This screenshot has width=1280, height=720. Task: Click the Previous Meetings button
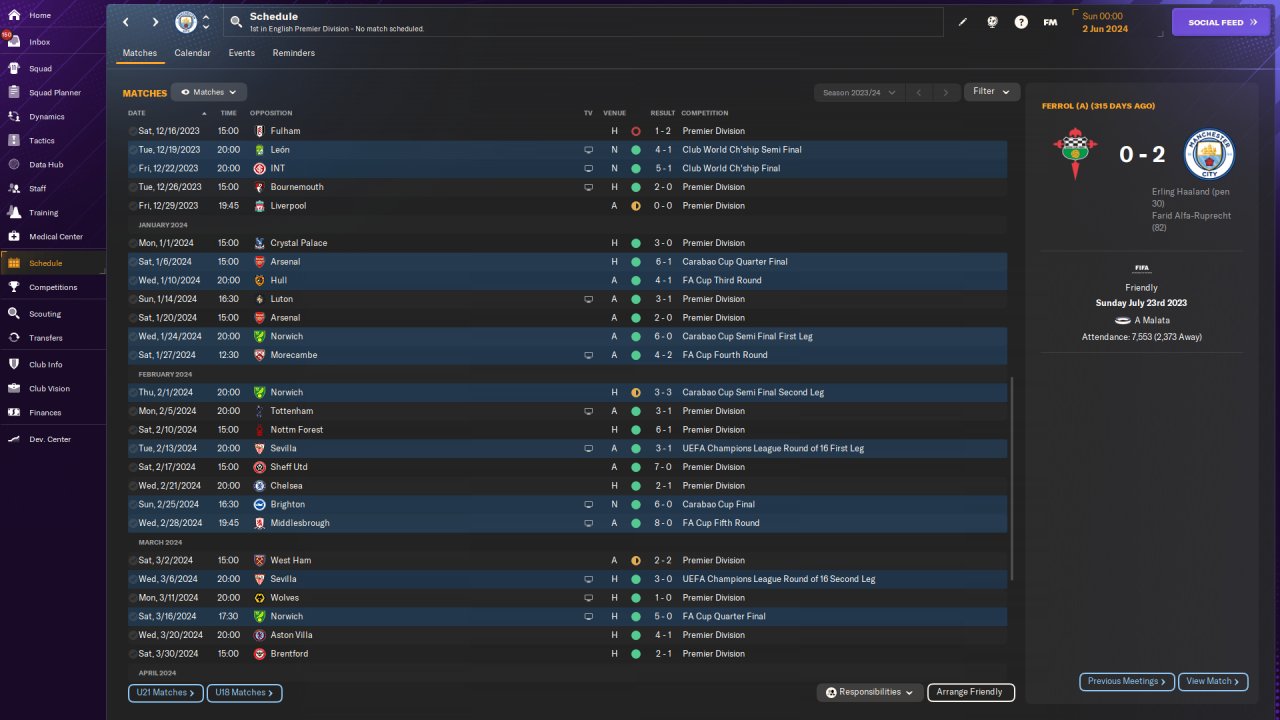pyautogui.click(x=1127, y=681)
